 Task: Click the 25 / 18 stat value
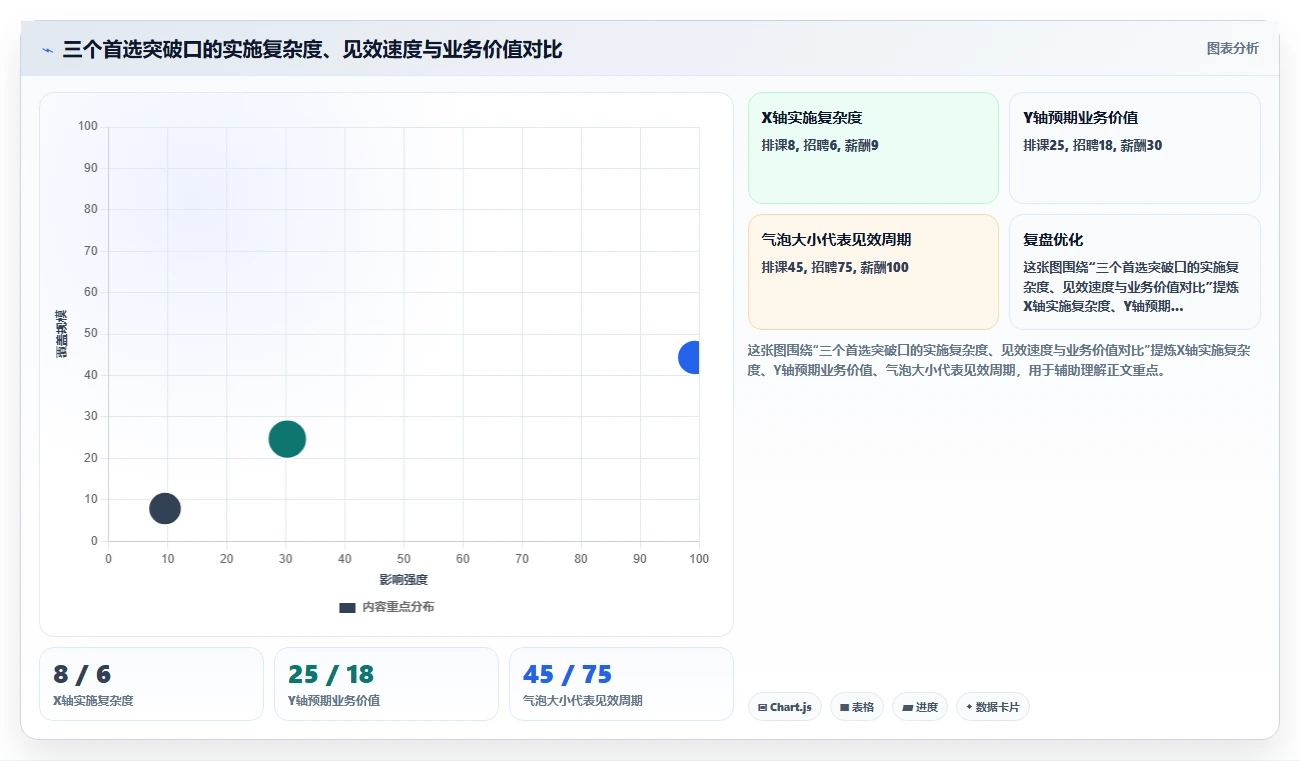tap(331, 675)
